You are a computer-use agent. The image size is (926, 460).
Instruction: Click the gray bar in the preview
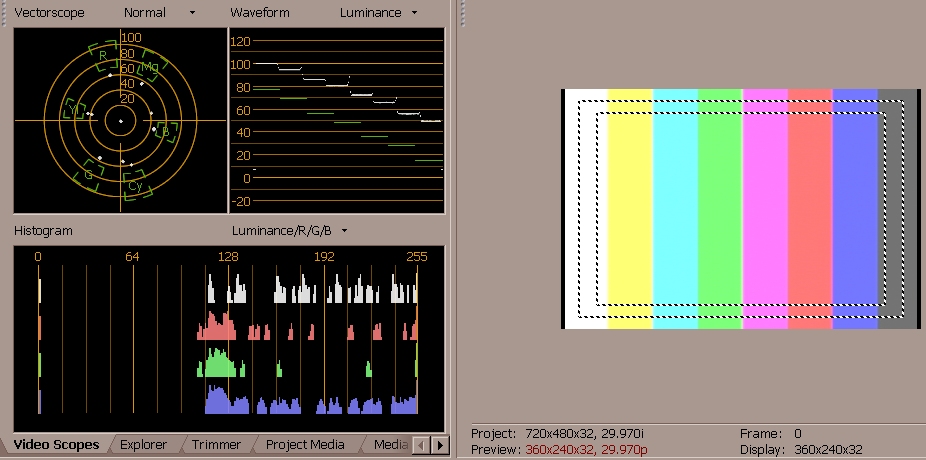coord(897,209)
